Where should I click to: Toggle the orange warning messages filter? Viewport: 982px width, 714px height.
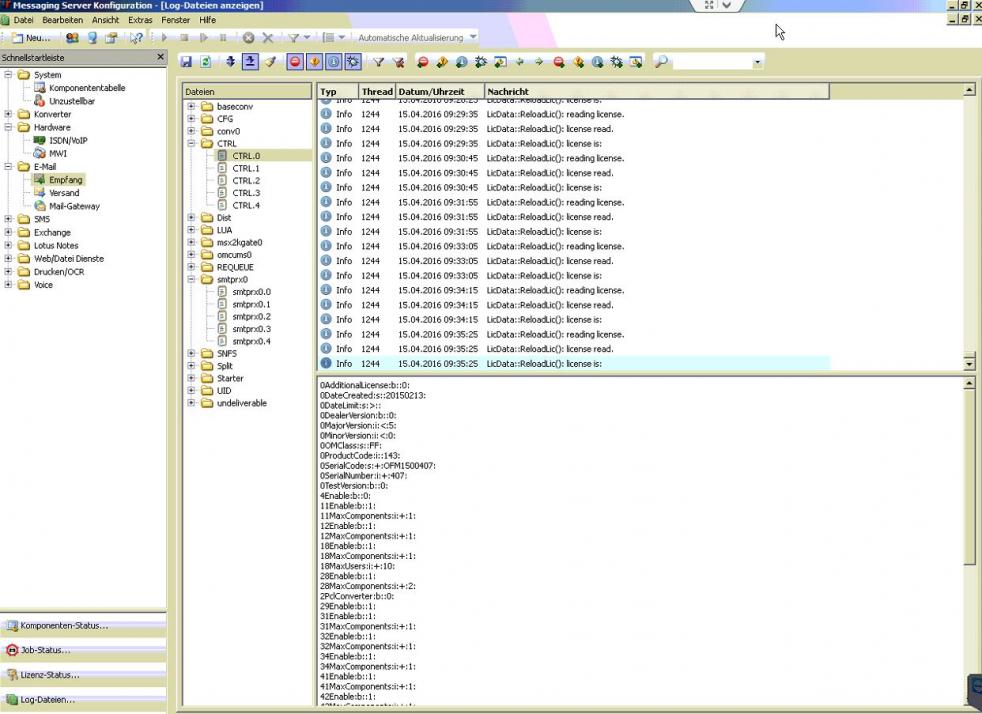click(x=315, y=62)
